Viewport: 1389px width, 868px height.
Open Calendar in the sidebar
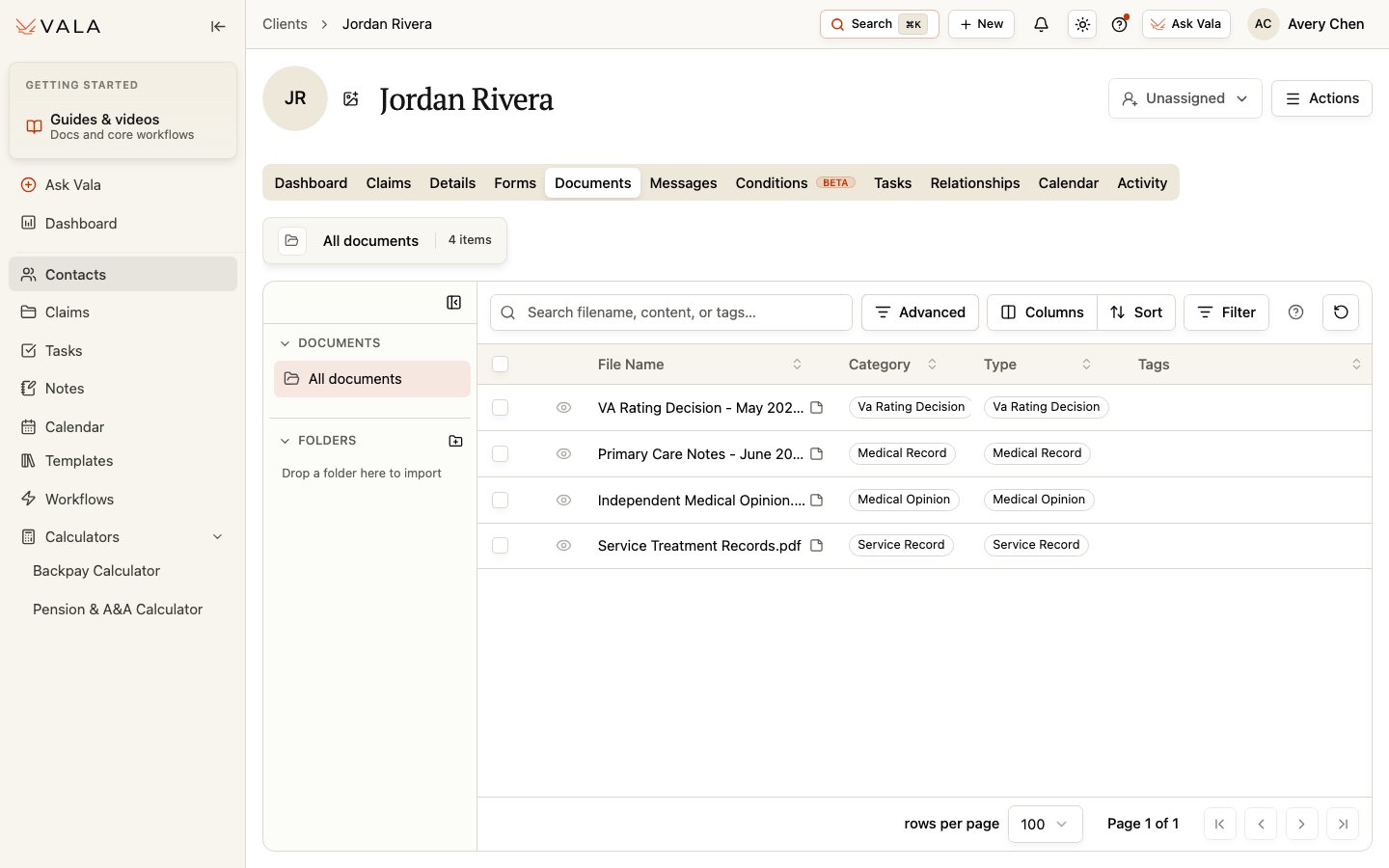tap(123, 427)
